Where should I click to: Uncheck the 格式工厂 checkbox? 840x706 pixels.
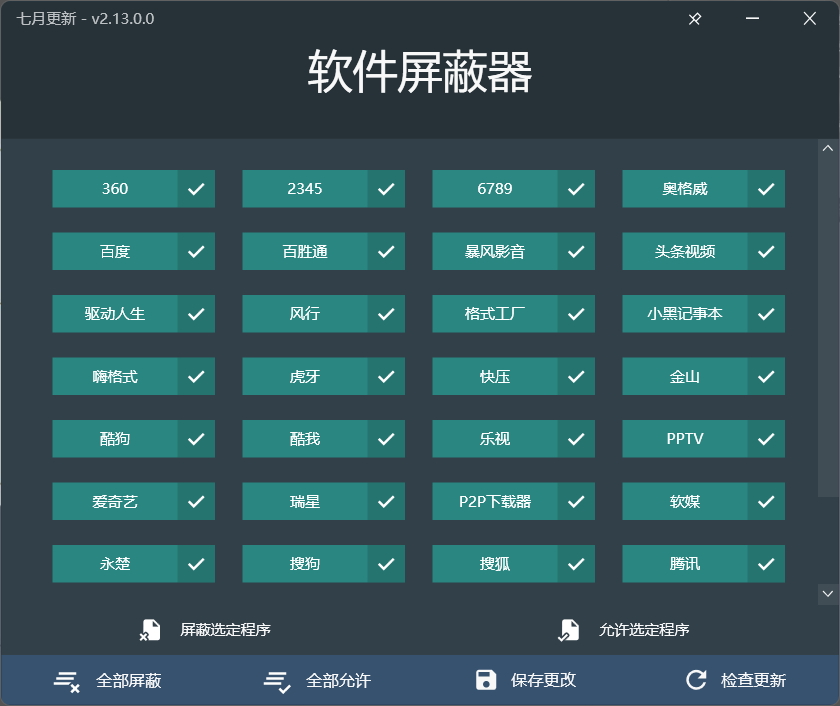[x=576, y=313]
